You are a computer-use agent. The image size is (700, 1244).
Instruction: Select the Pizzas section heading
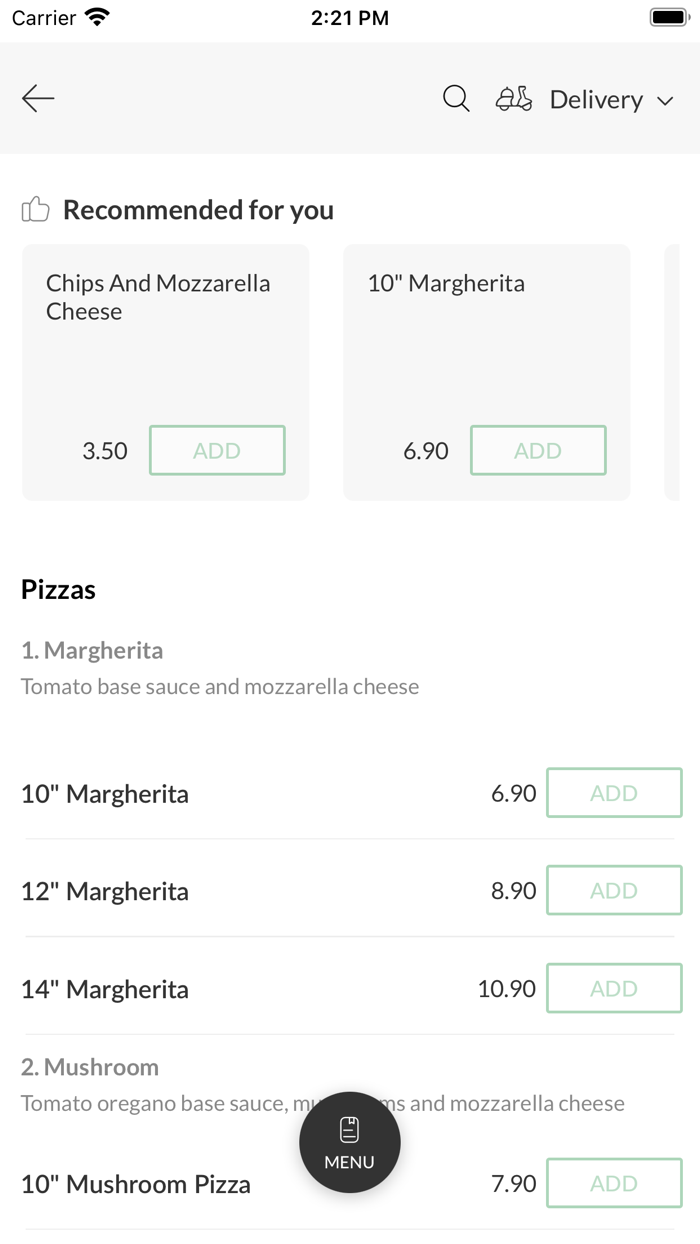[x=58, y=590]
